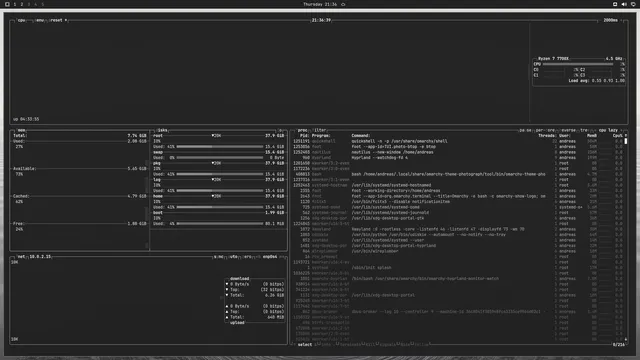Switch to workspace 4 in the top bar
This screenshot has width=640, height=360.
coord(36,4)
